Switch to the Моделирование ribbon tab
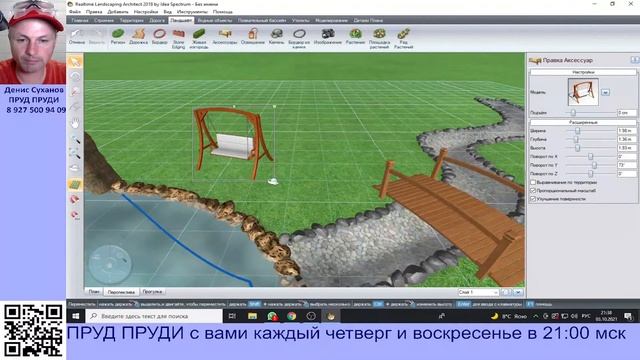 331,20
